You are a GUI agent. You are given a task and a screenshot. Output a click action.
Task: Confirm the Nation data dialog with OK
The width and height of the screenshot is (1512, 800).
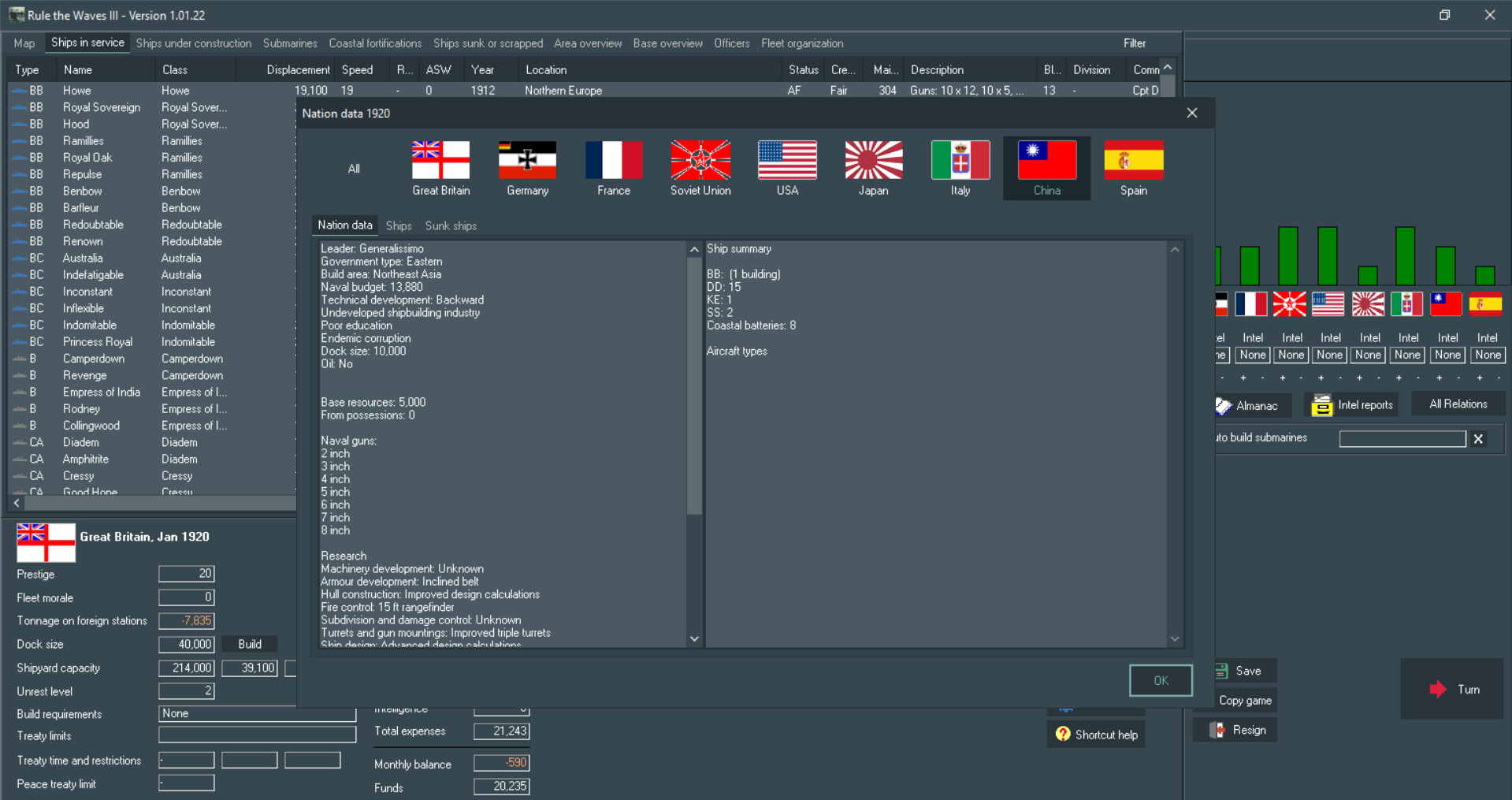1160,679
